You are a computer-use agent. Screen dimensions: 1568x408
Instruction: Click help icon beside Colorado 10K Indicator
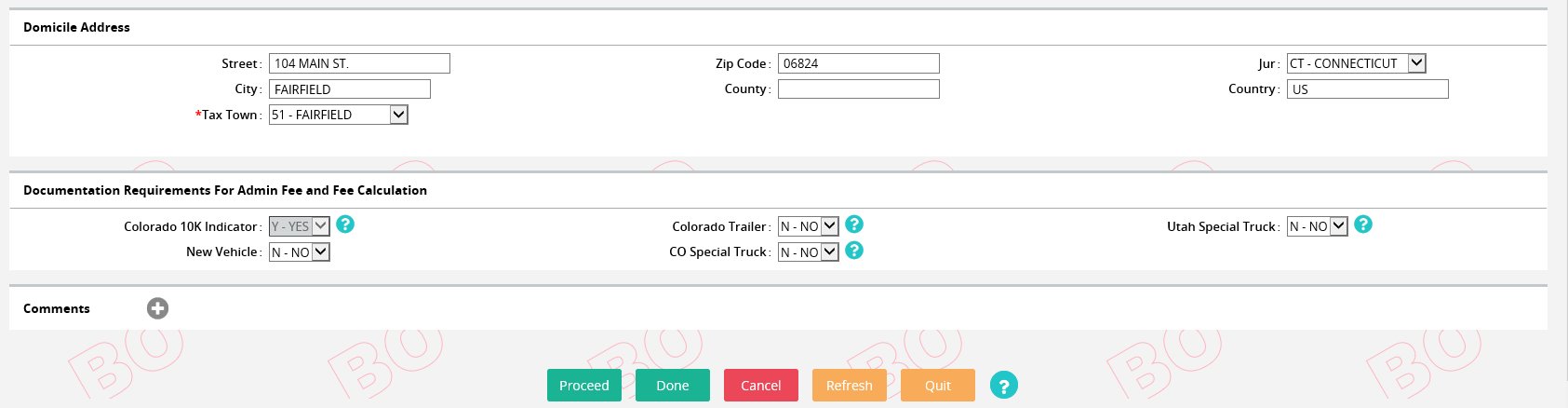tap(345, 224)
